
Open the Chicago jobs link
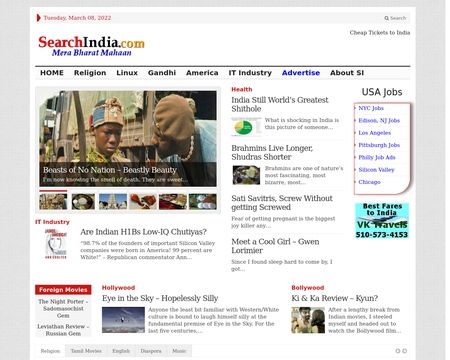pyautogui.click(x=369, y=182)
